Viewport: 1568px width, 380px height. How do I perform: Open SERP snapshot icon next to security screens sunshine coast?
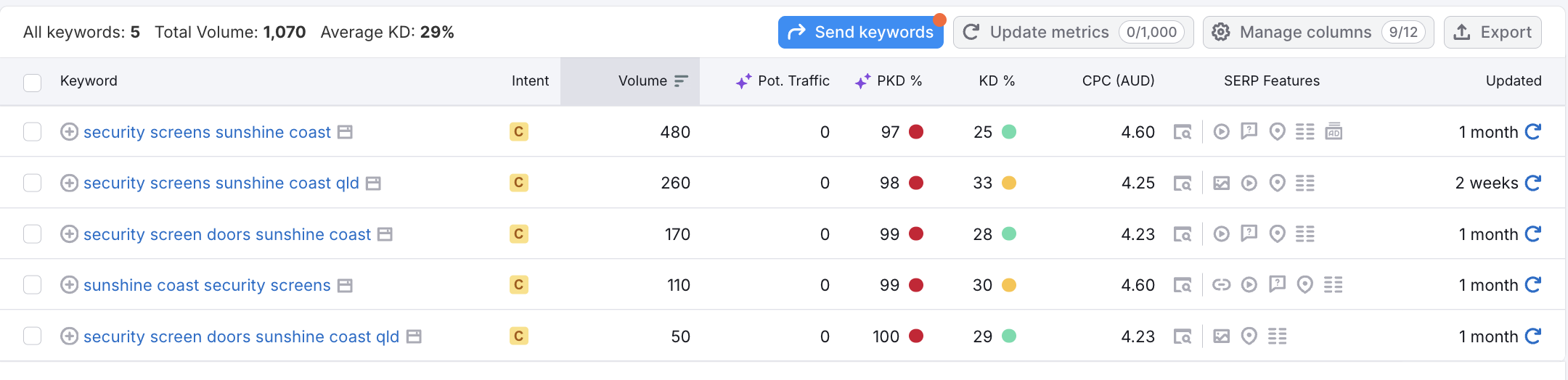(346, 132)
